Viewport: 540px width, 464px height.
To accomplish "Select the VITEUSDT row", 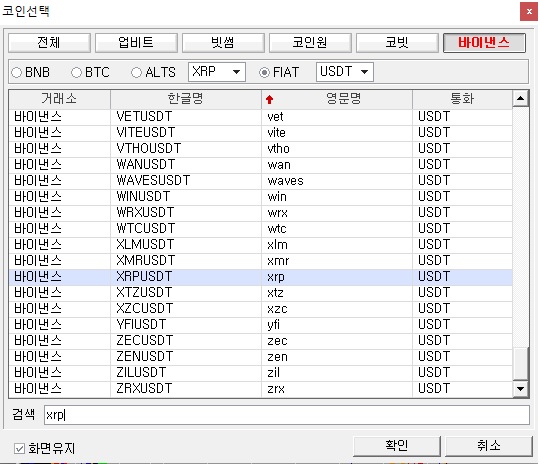I will pos(261,133).
